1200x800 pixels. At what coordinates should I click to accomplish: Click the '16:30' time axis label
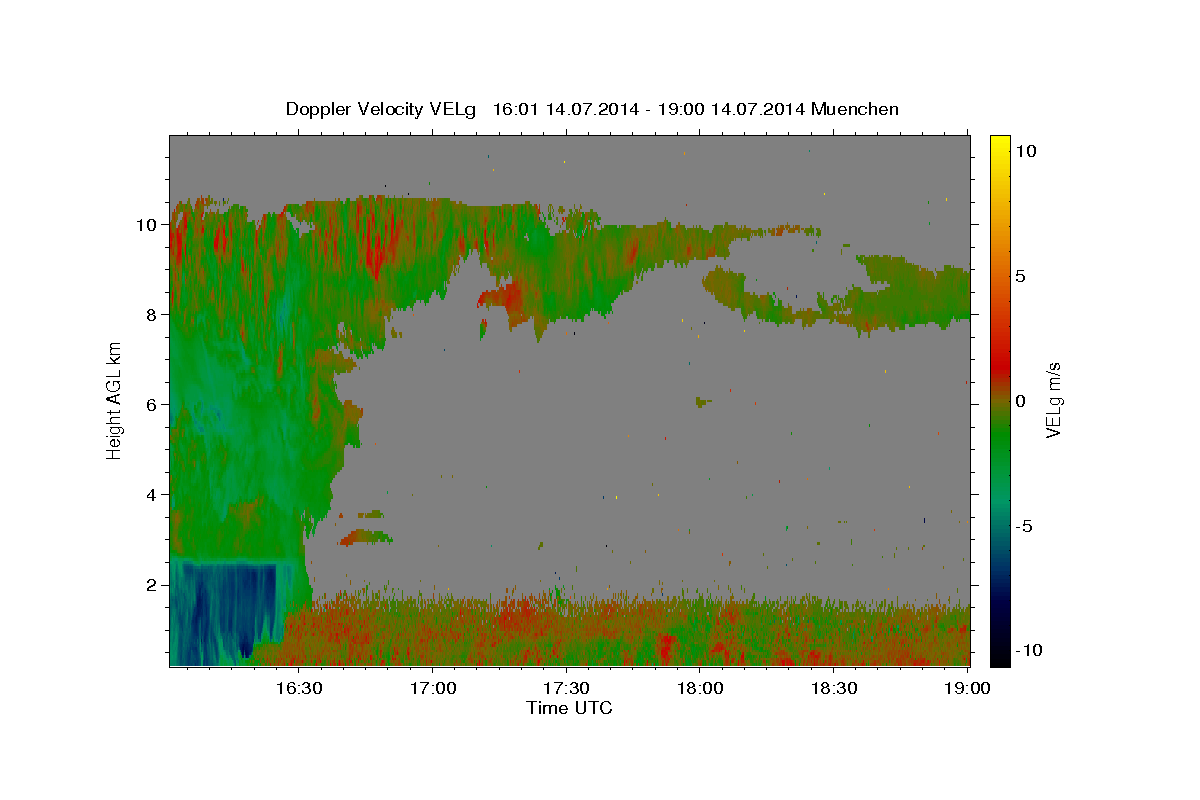point(299,688)
